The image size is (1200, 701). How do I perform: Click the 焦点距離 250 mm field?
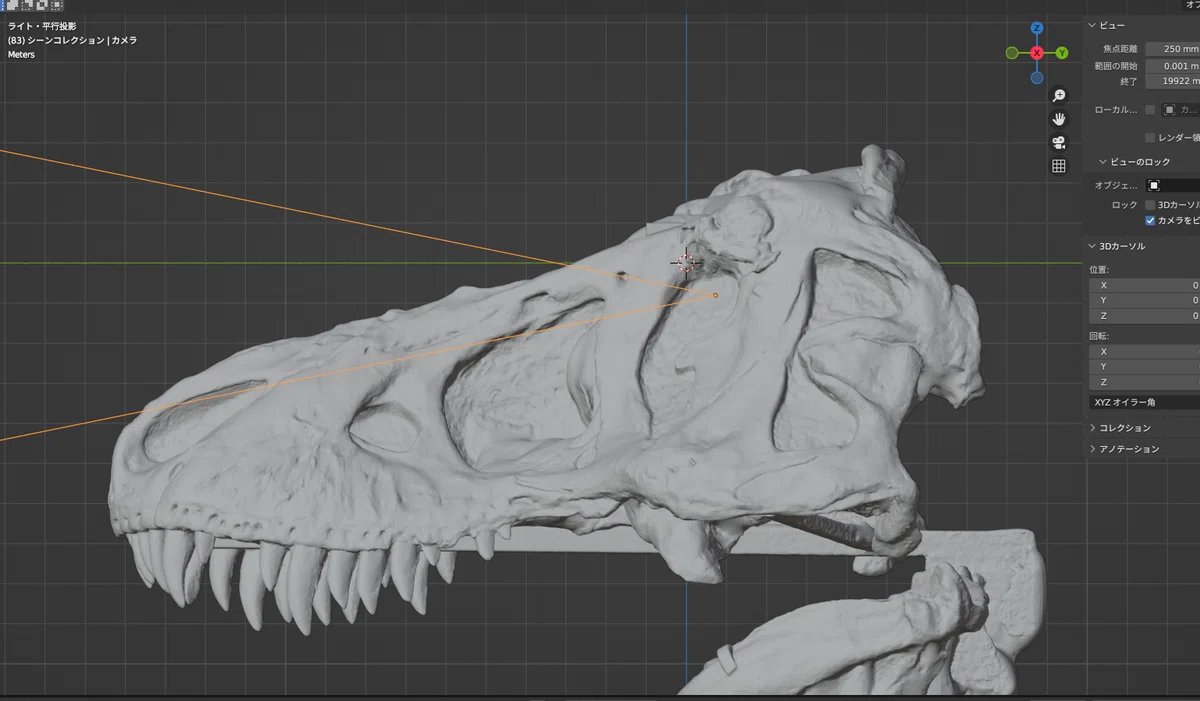tap(1173, 48)
